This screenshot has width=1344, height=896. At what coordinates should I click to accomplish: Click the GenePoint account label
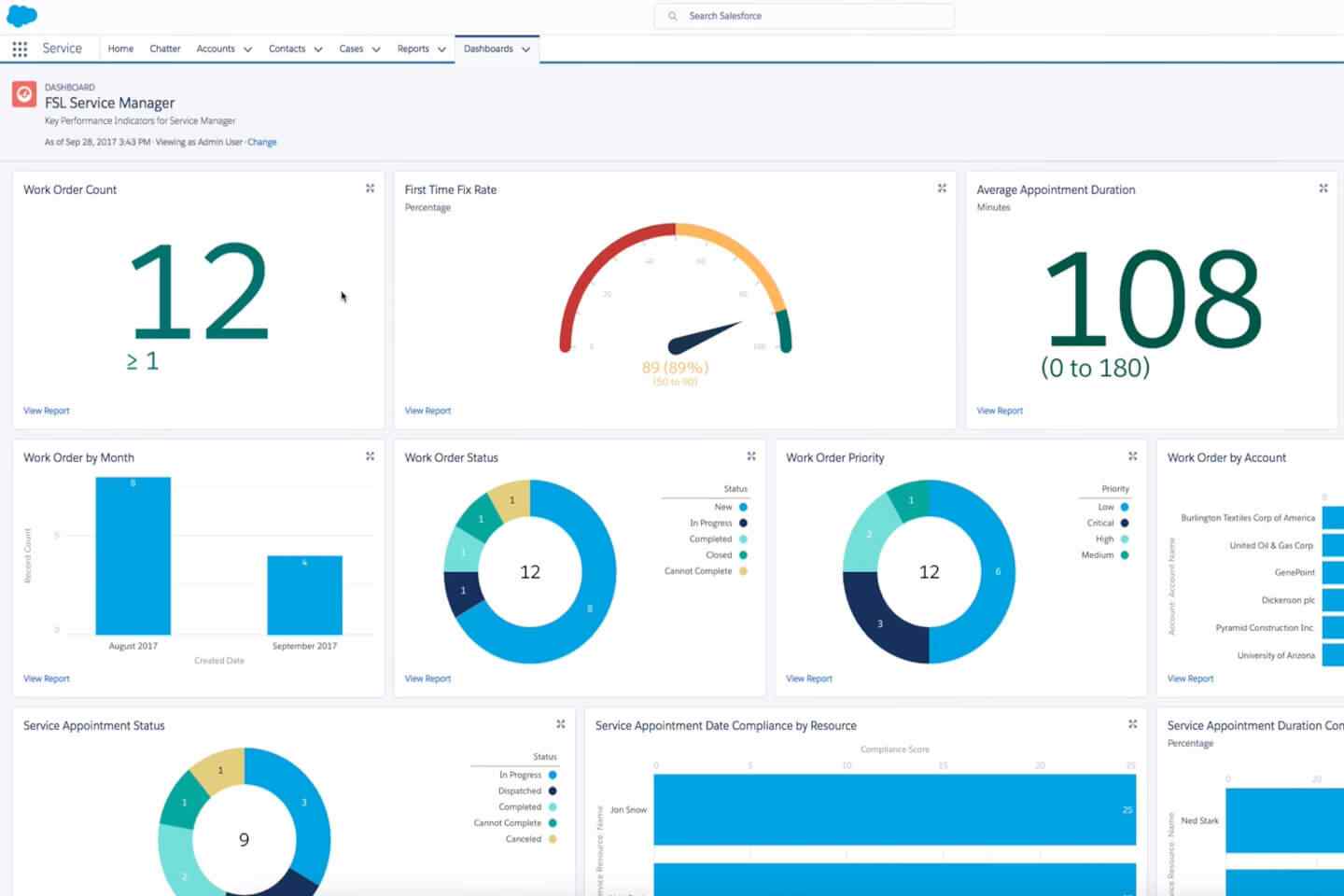tap(1295, 572)
